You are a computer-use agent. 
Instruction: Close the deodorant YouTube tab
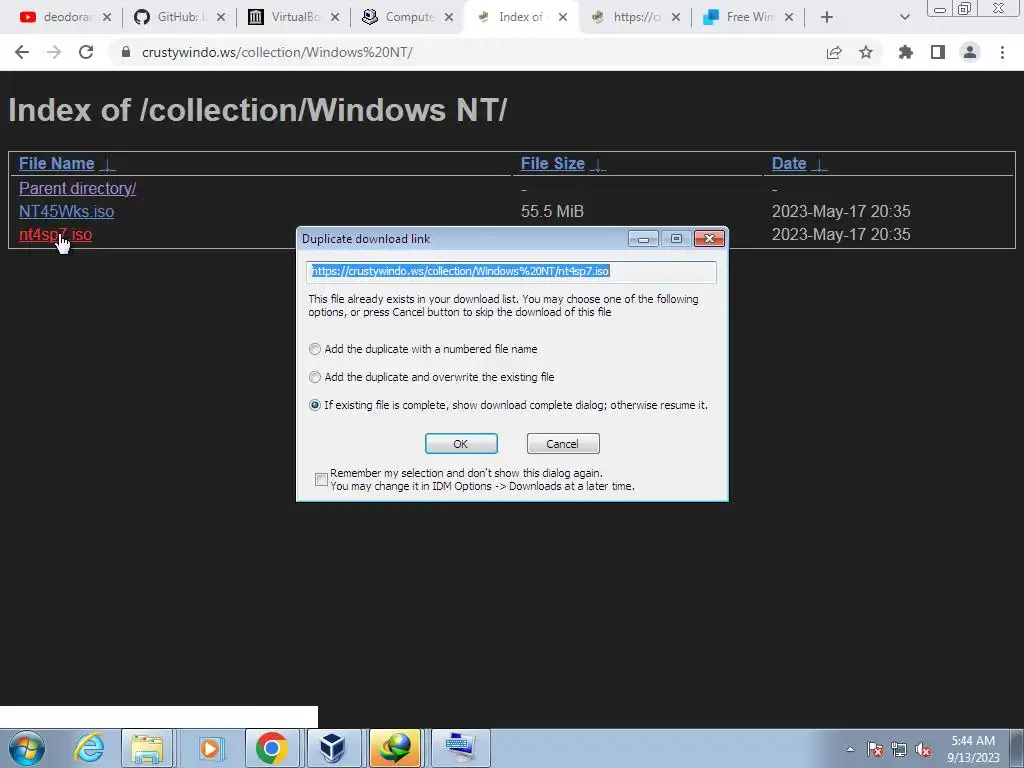[107, 17]
